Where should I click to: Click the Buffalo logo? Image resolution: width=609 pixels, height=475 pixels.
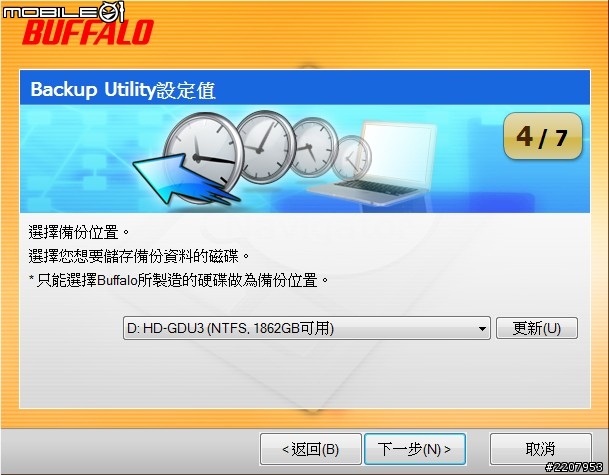[x=88, y=32]
